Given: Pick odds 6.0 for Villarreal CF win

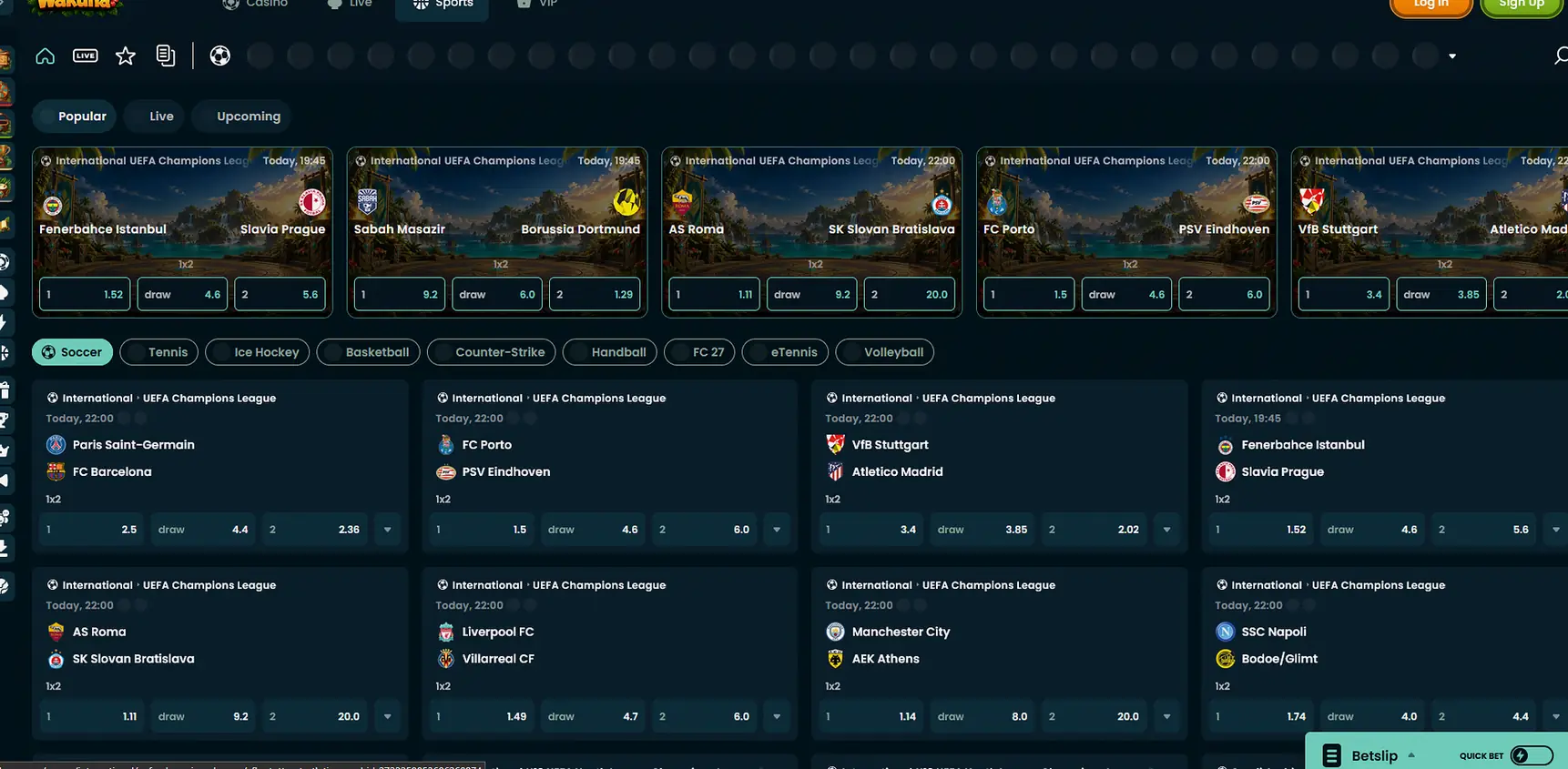Looking at the screenshot, I should point(704,717).
